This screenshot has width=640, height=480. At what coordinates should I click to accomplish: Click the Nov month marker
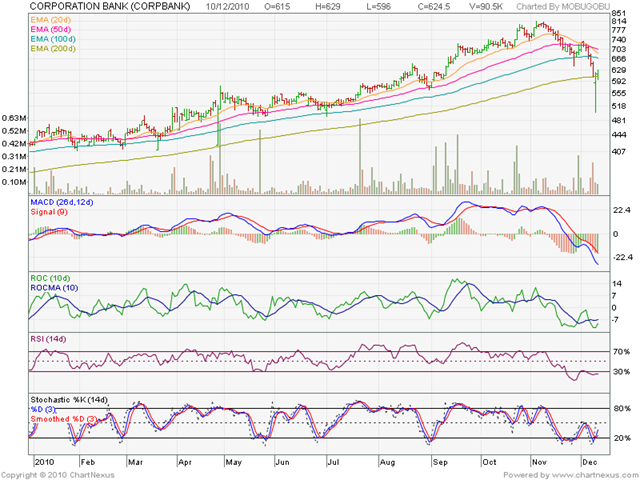point(539,462)
